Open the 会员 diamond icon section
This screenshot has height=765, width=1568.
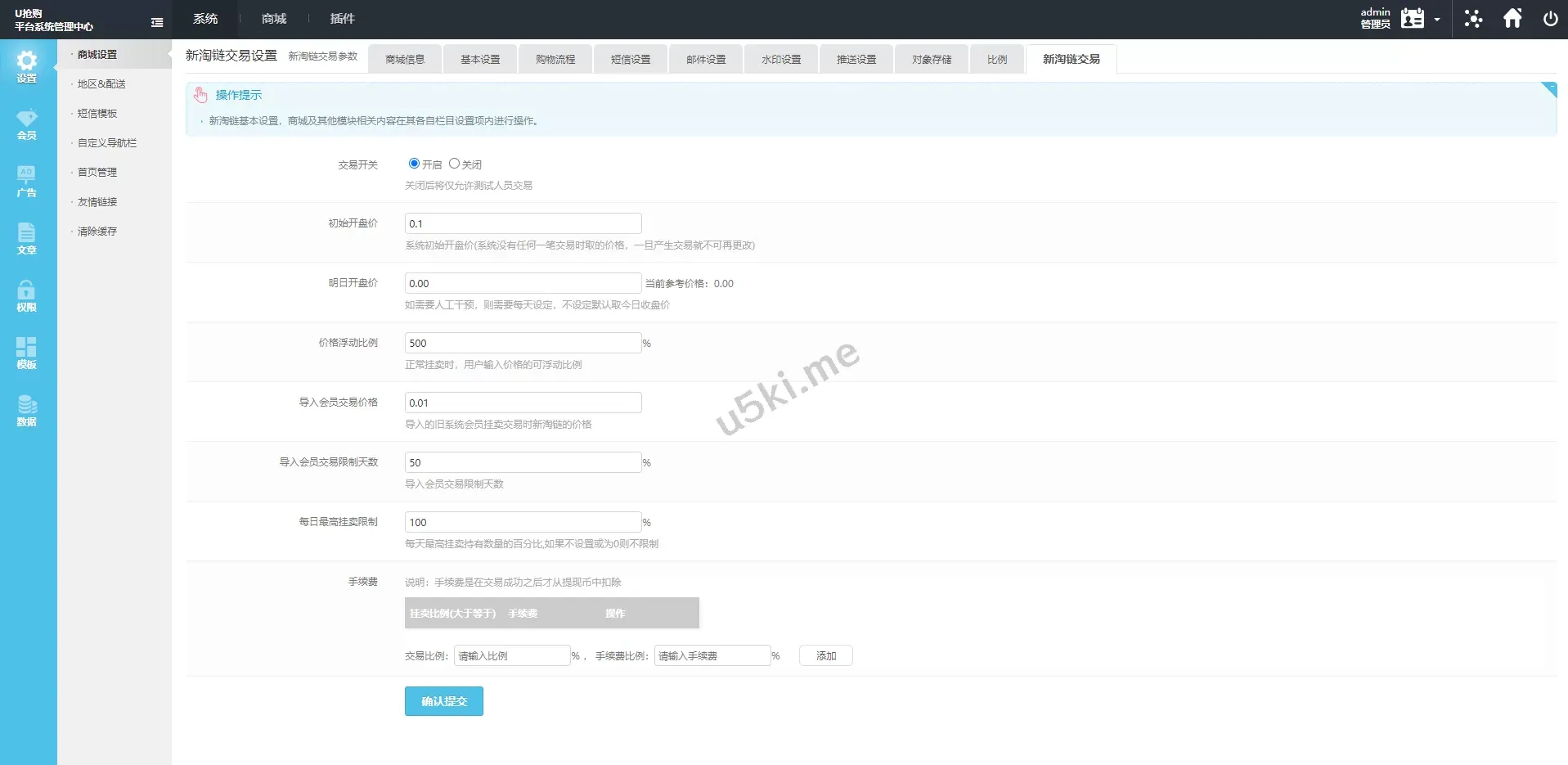[27, 124]
